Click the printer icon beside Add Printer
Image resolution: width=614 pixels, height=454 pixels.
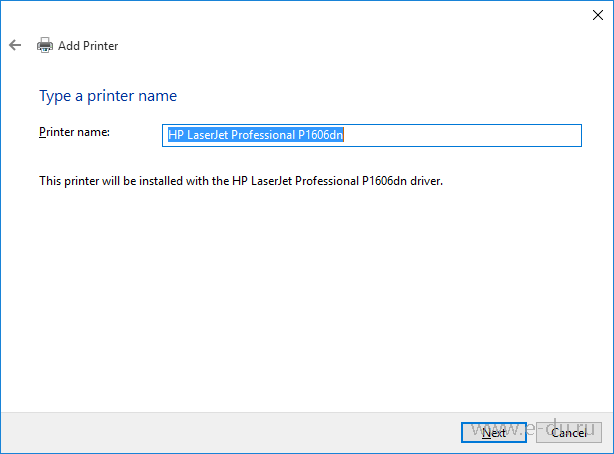45,45
